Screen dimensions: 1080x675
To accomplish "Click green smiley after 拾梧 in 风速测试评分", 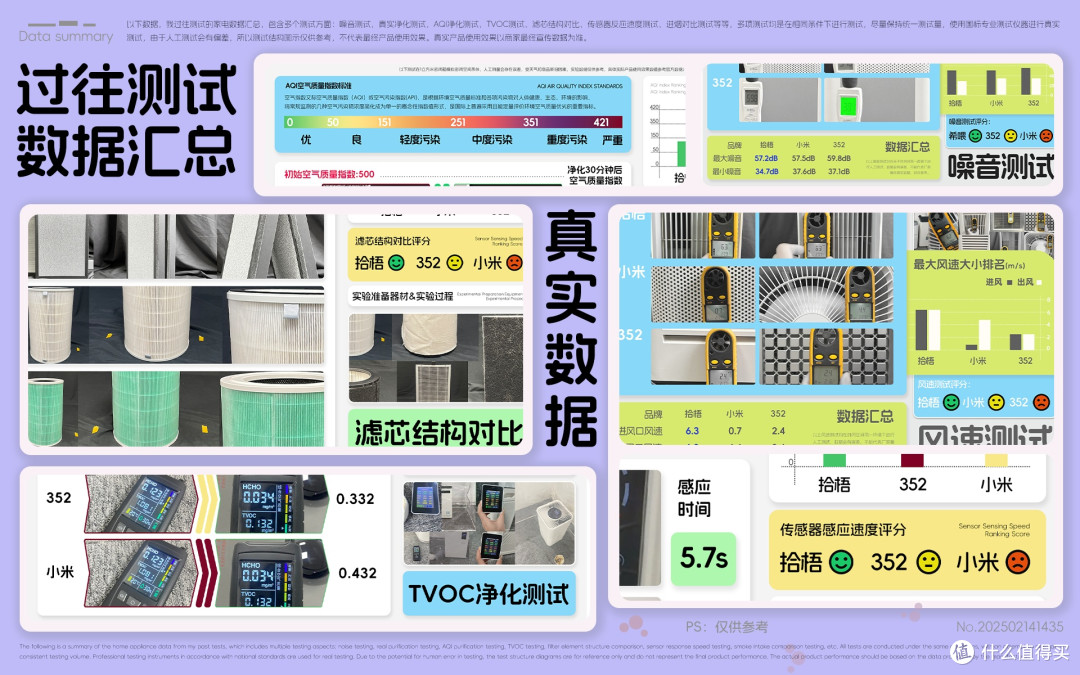I will 951,402.
